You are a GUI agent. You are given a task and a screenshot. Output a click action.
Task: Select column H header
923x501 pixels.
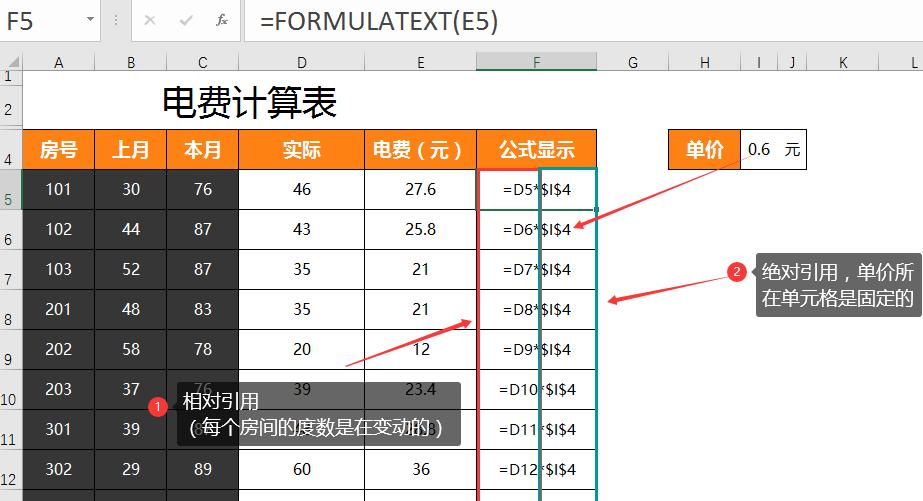pos(705,62)
